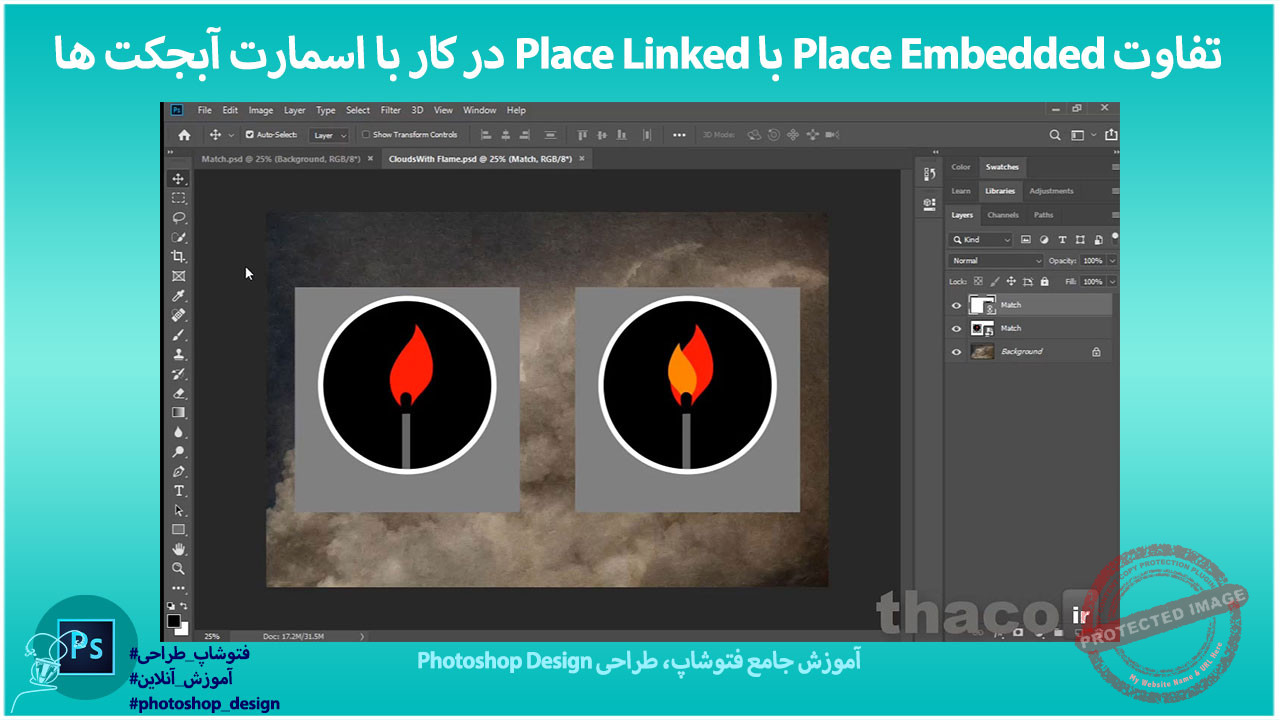
Task: Open the Filter menu
Action: [390, 110]
